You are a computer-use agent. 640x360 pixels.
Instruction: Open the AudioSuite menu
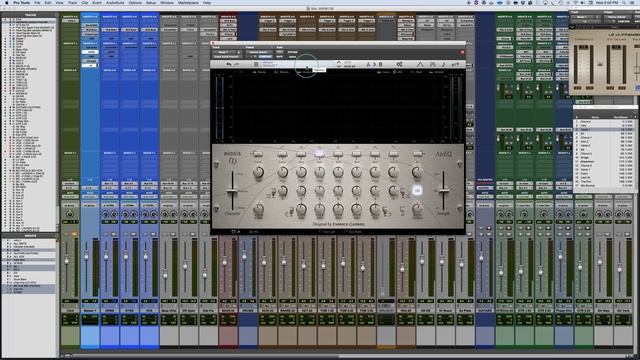pos(115,2)
